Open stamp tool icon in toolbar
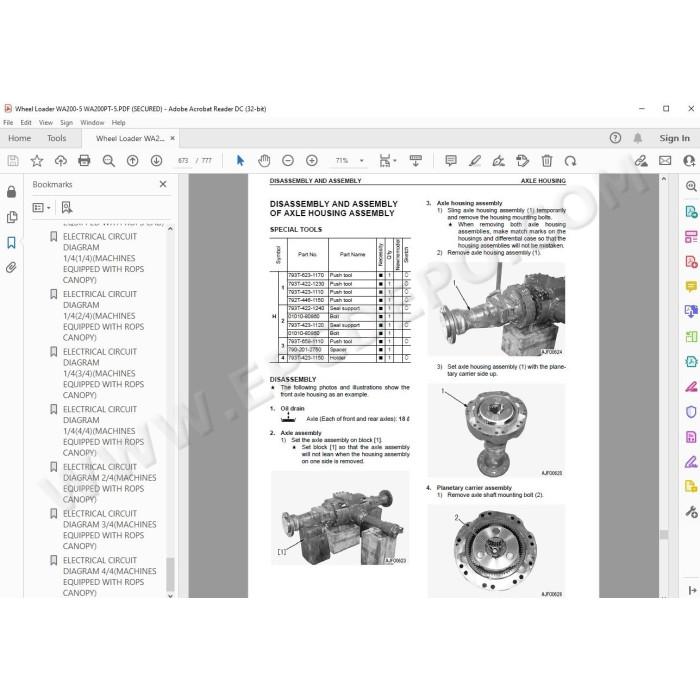 coord(522,161)
